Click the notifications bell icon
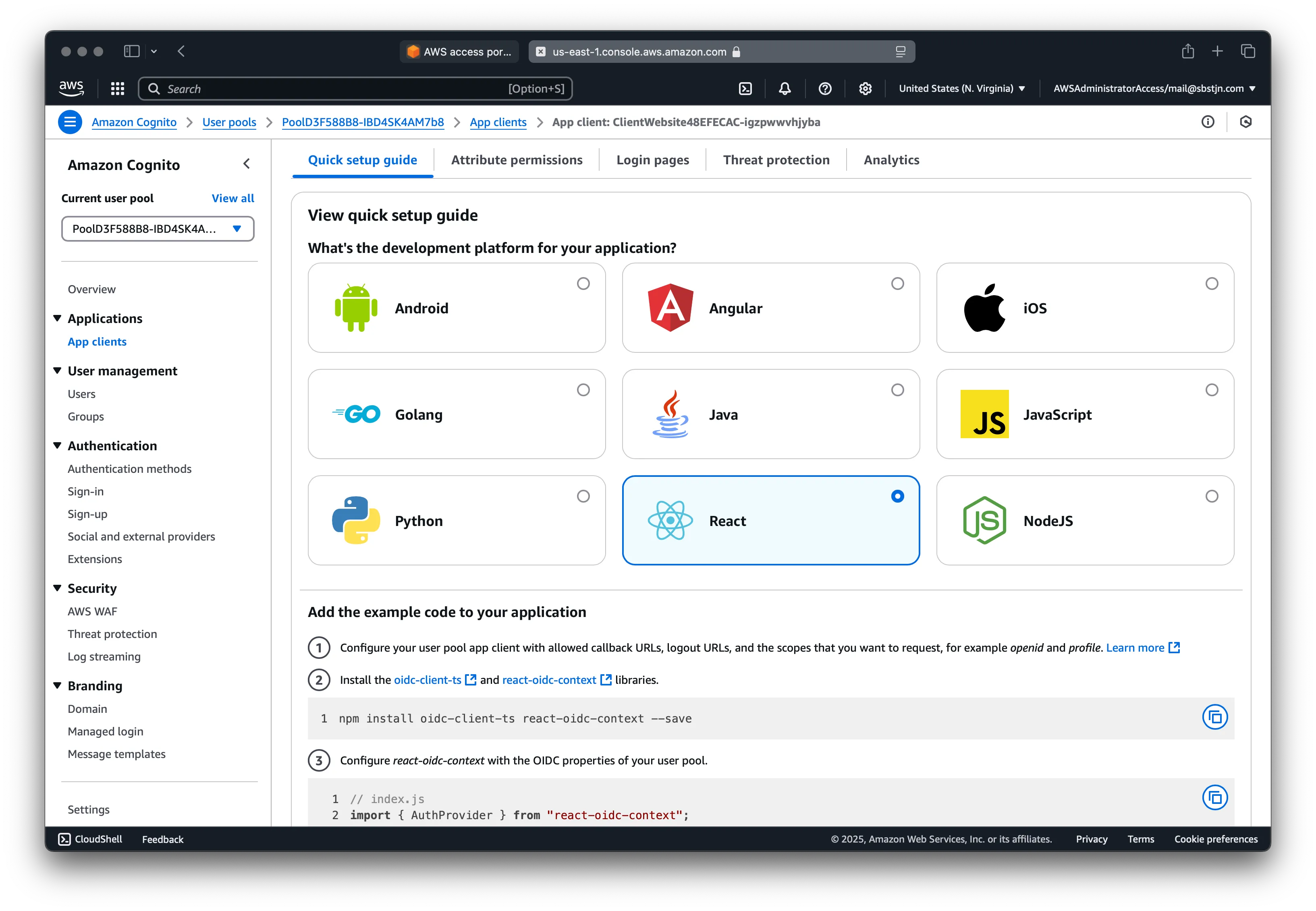The height and width of the screenshot is (911, 1316). pos(785,89)
